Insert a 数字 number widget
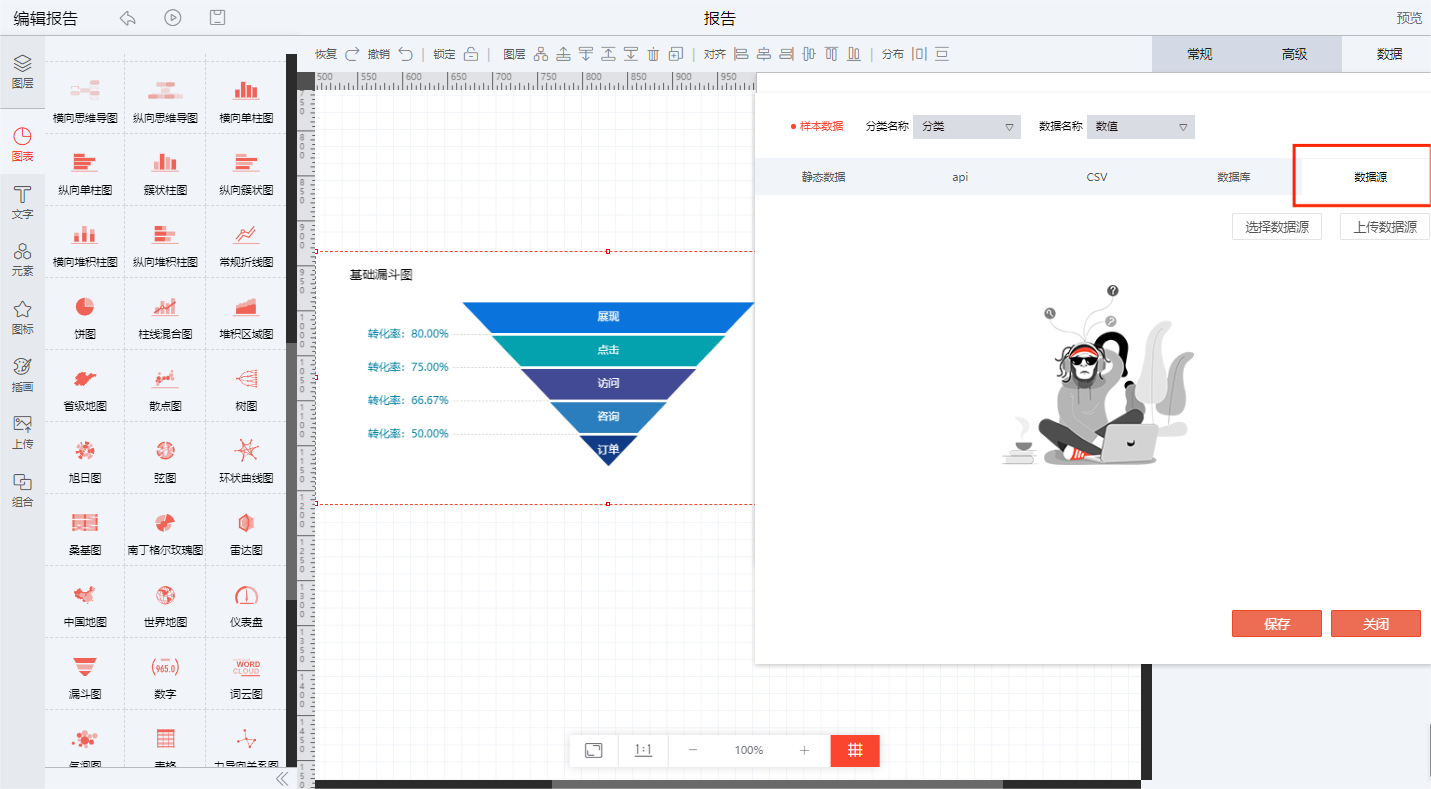The width and height of the screenshot is (1431, 789). 165,677
